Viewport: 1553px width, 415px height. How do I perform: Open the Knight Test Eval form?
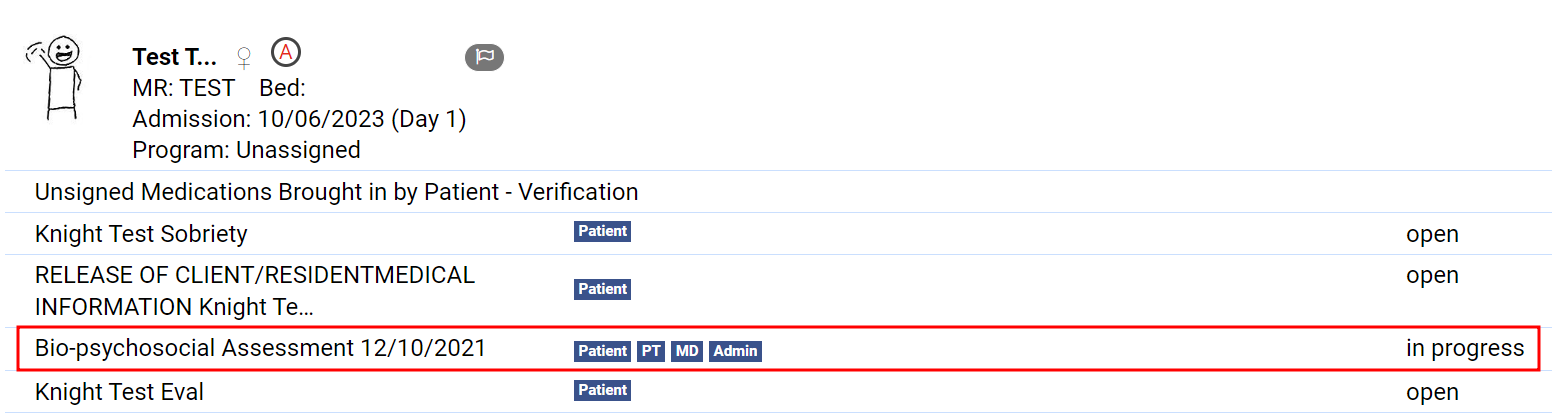[x=119, y=392]
